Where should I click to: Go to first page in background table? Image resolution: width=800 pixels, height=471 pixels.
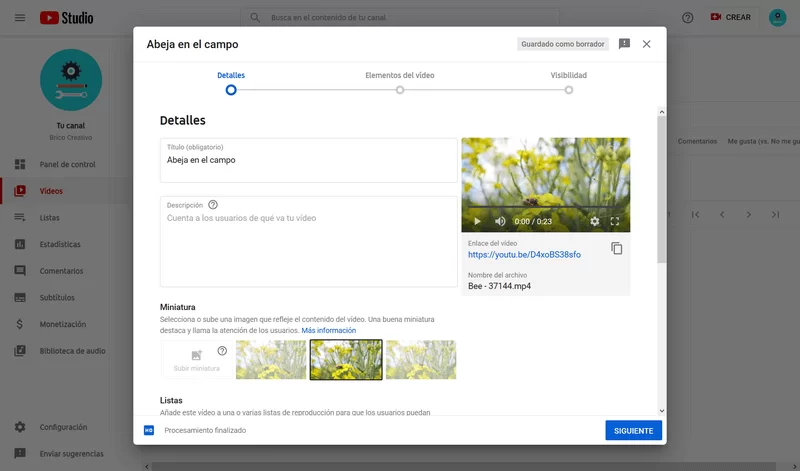[695, 215]
